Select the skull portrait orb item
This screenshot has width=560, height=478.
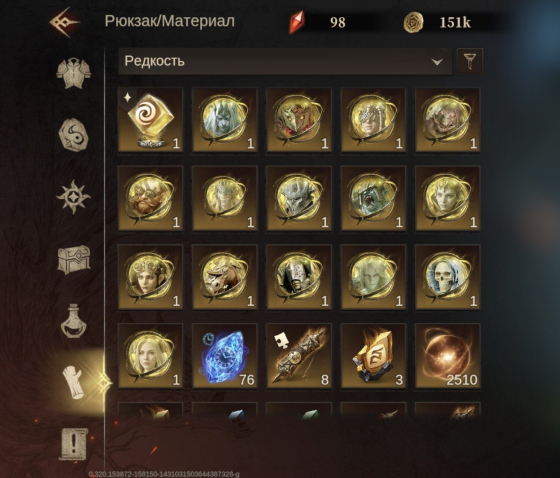click(448, 277)
